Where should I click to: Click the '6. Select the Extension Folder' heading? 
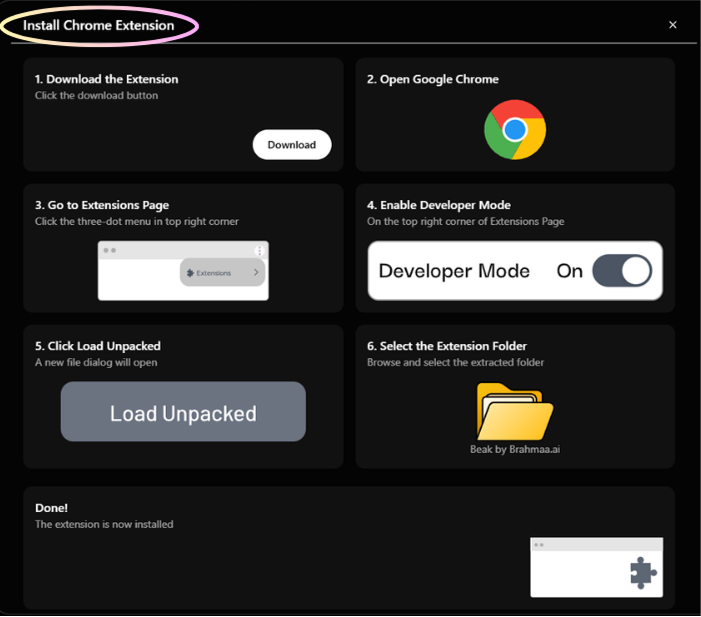[447, 346]
